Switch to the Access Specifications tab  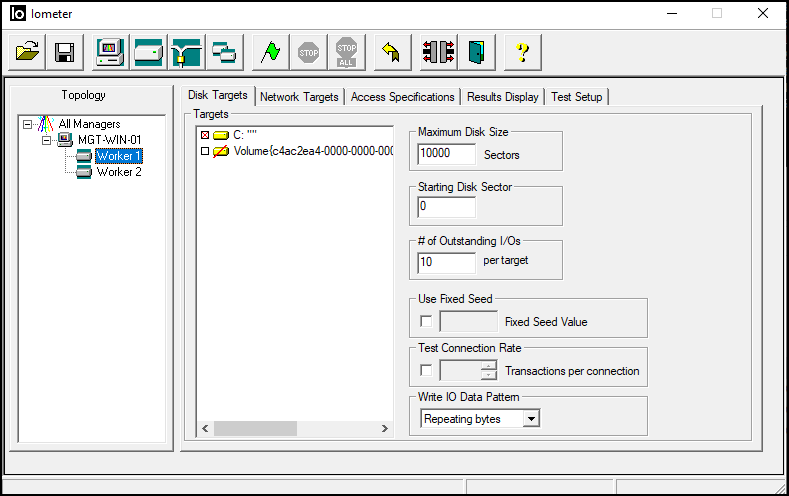click(402, 97)
